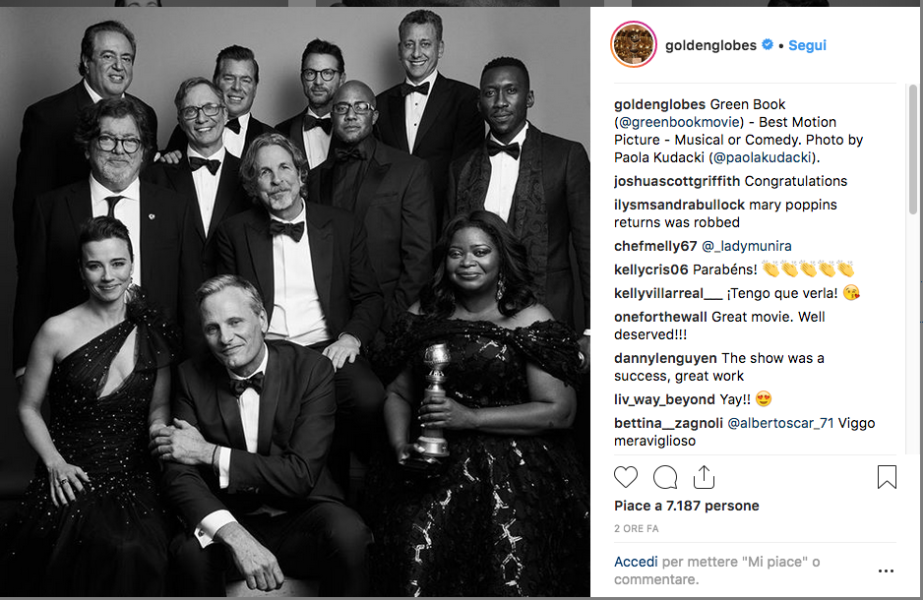Open the oneforthewall commenter profile
Screen dimensions: 923x600
[660, 317]
